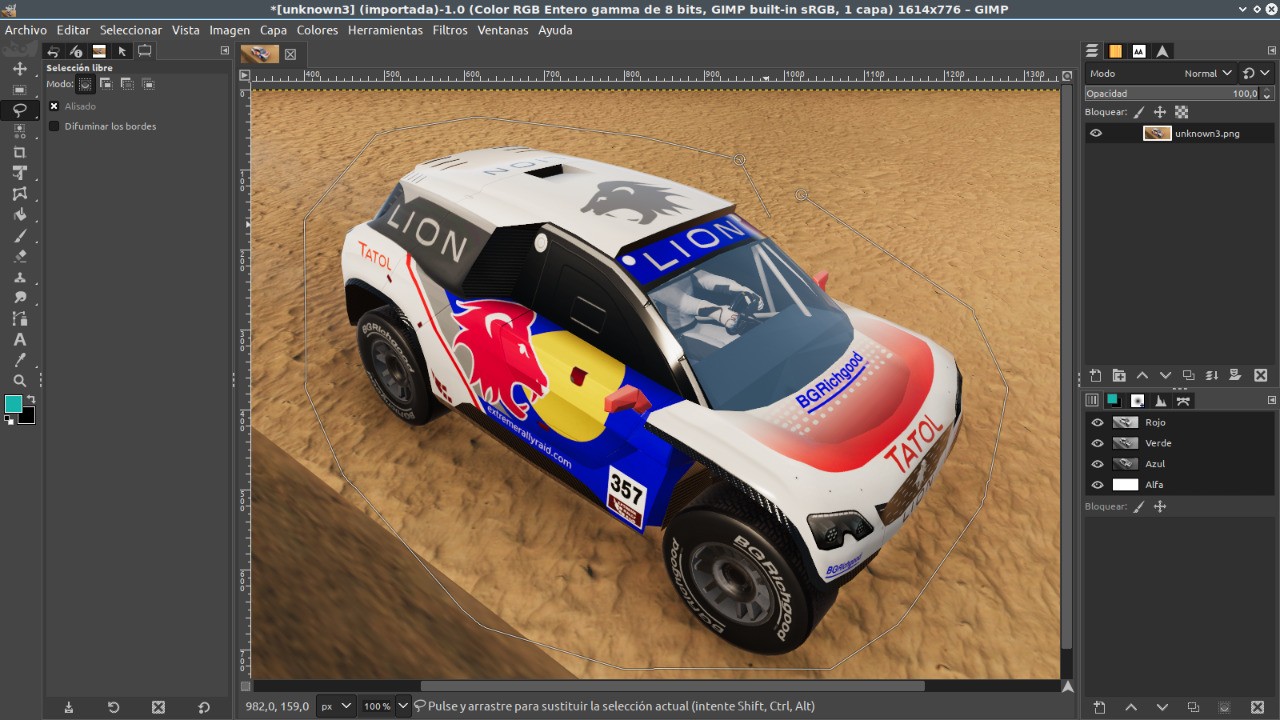Image resolution: width=1280 pixels, height=720 pixels.
Task: Select the Zoom magnifier tool
Action: 19,381
